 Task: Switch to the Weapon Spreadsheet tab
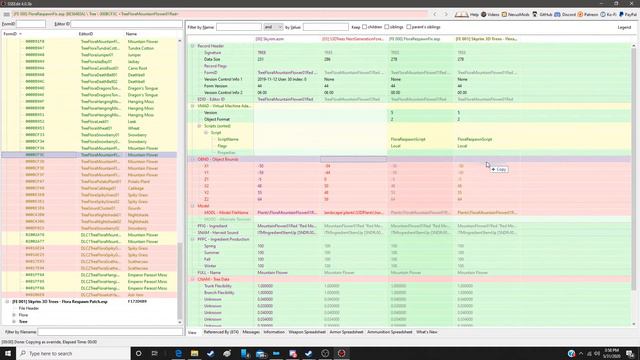coord(307,332)
